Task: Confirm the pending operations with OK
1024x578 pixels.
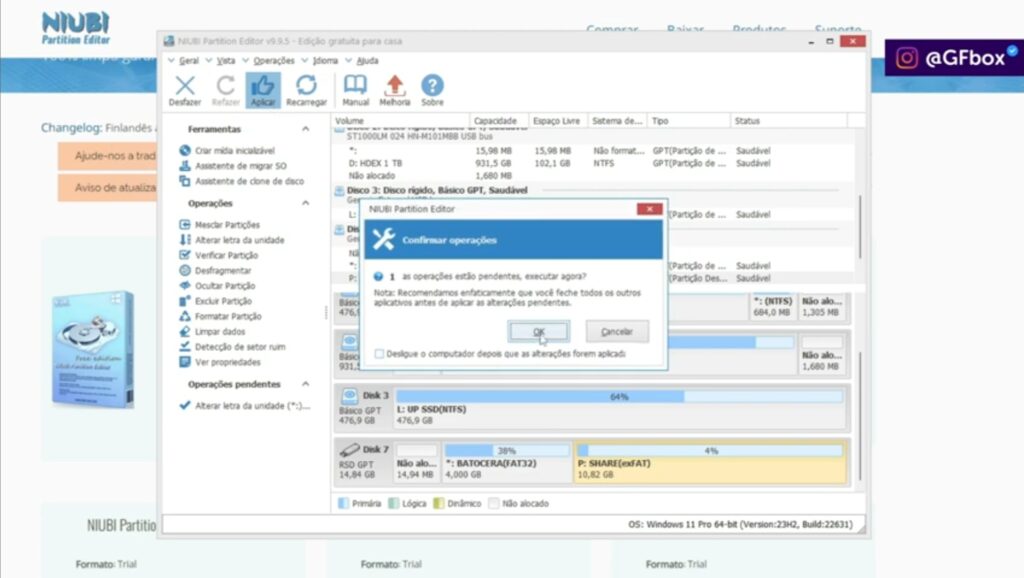Action: [x=538, y=332]
